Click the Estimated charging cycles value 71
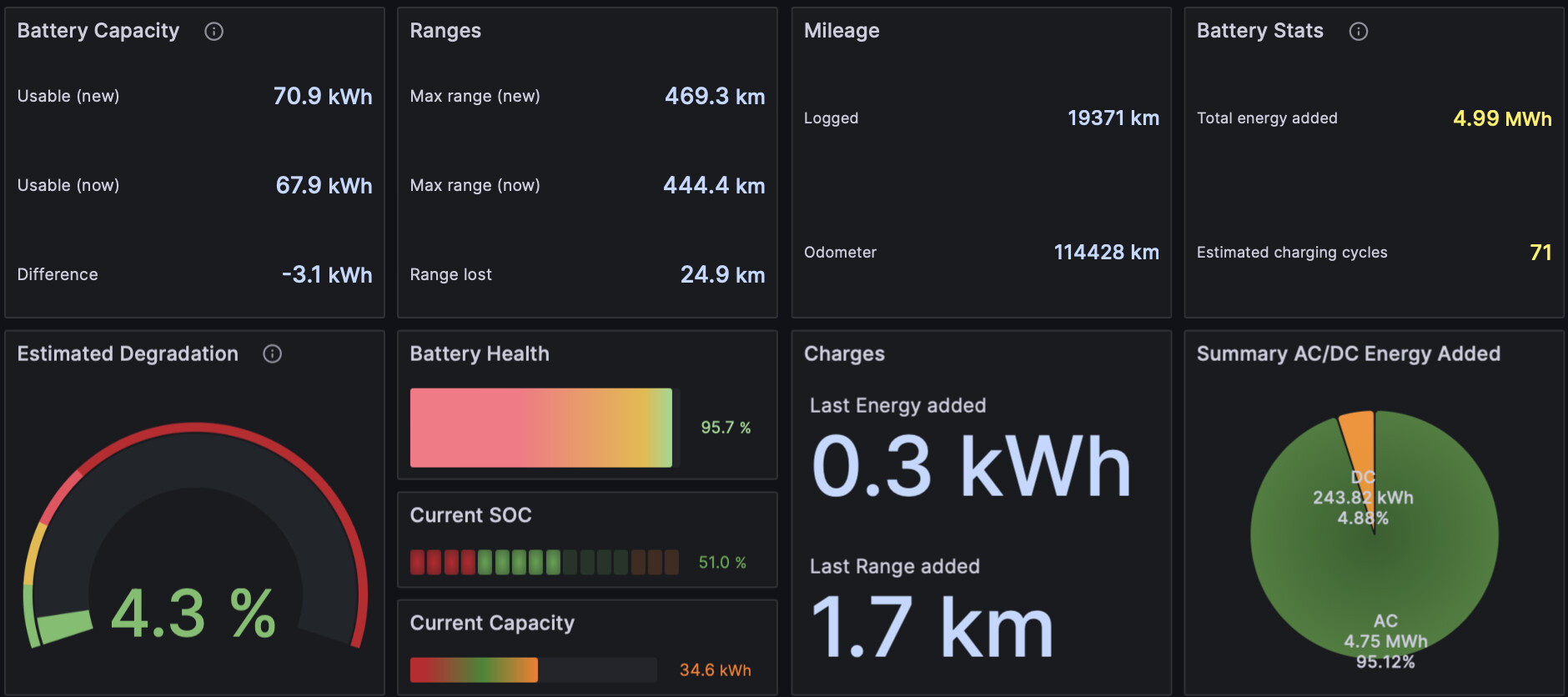Image resolution: width=1568 pixels, height=697 pixels. click(x=1540, y=253)
